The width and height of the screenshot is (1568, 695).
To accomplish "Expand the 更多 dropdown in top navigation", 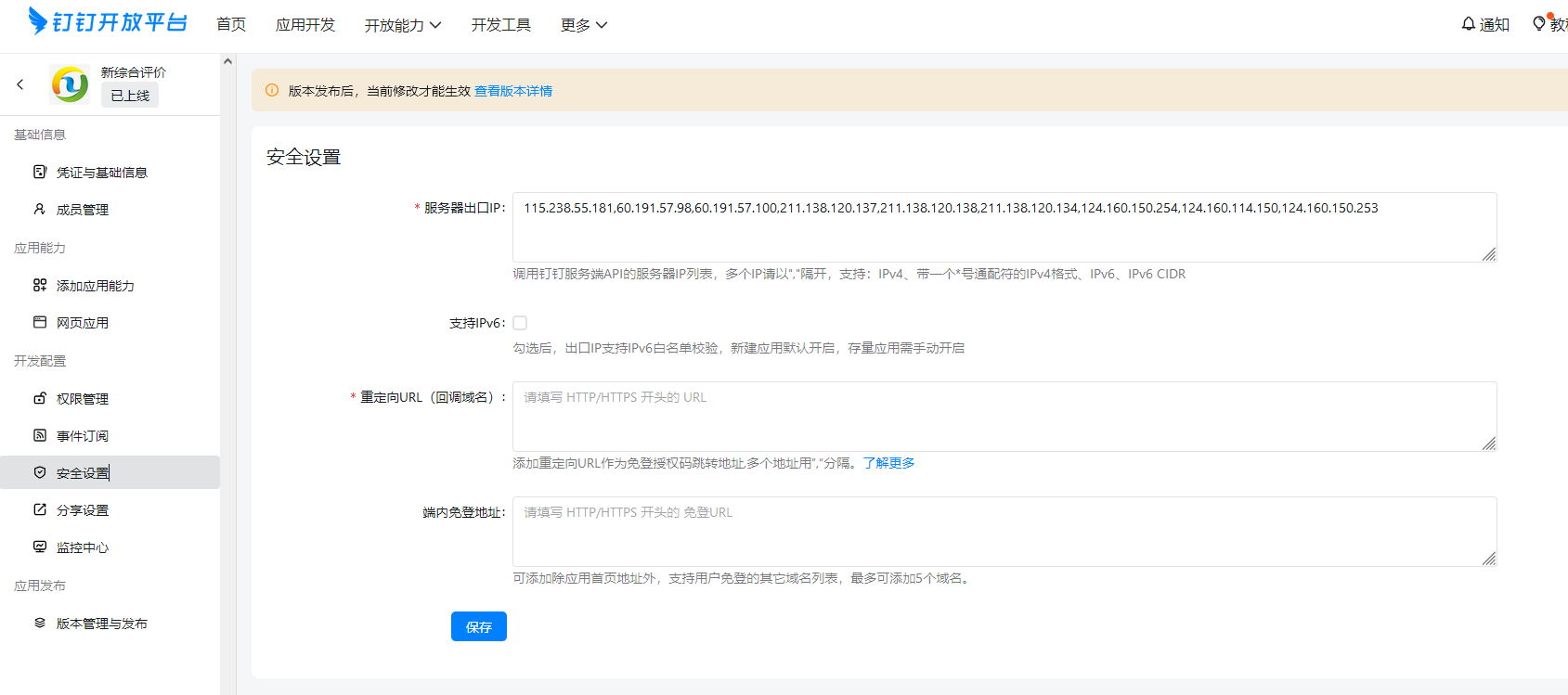I will tap(584, 25).
